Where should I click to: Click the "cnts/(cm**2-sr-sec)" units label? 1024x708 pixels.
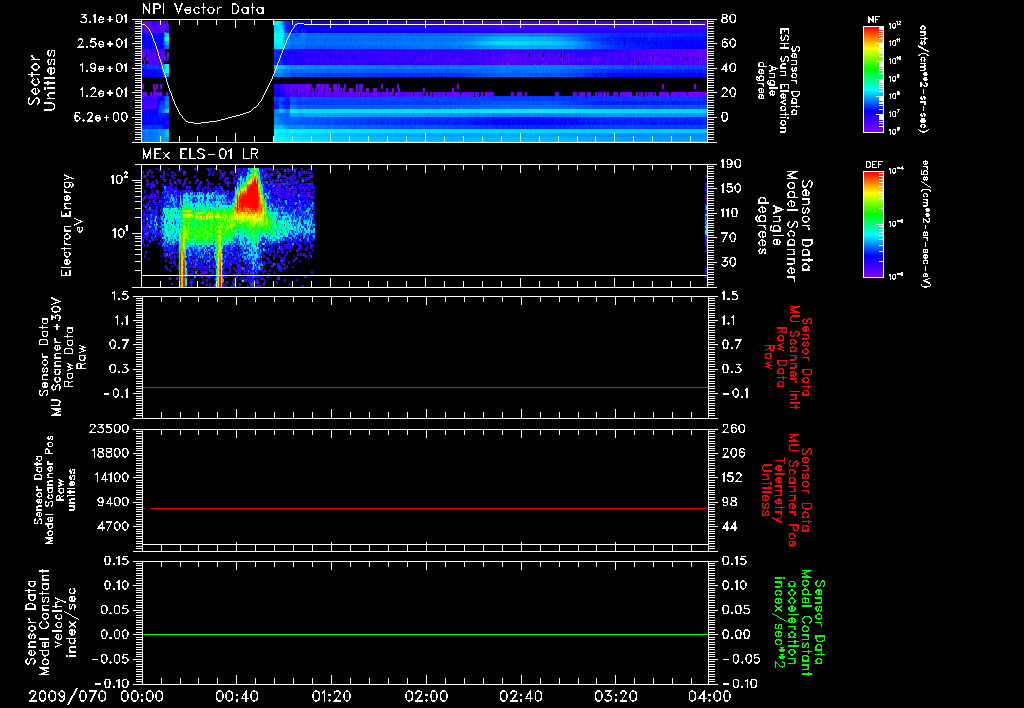[923, 79]
